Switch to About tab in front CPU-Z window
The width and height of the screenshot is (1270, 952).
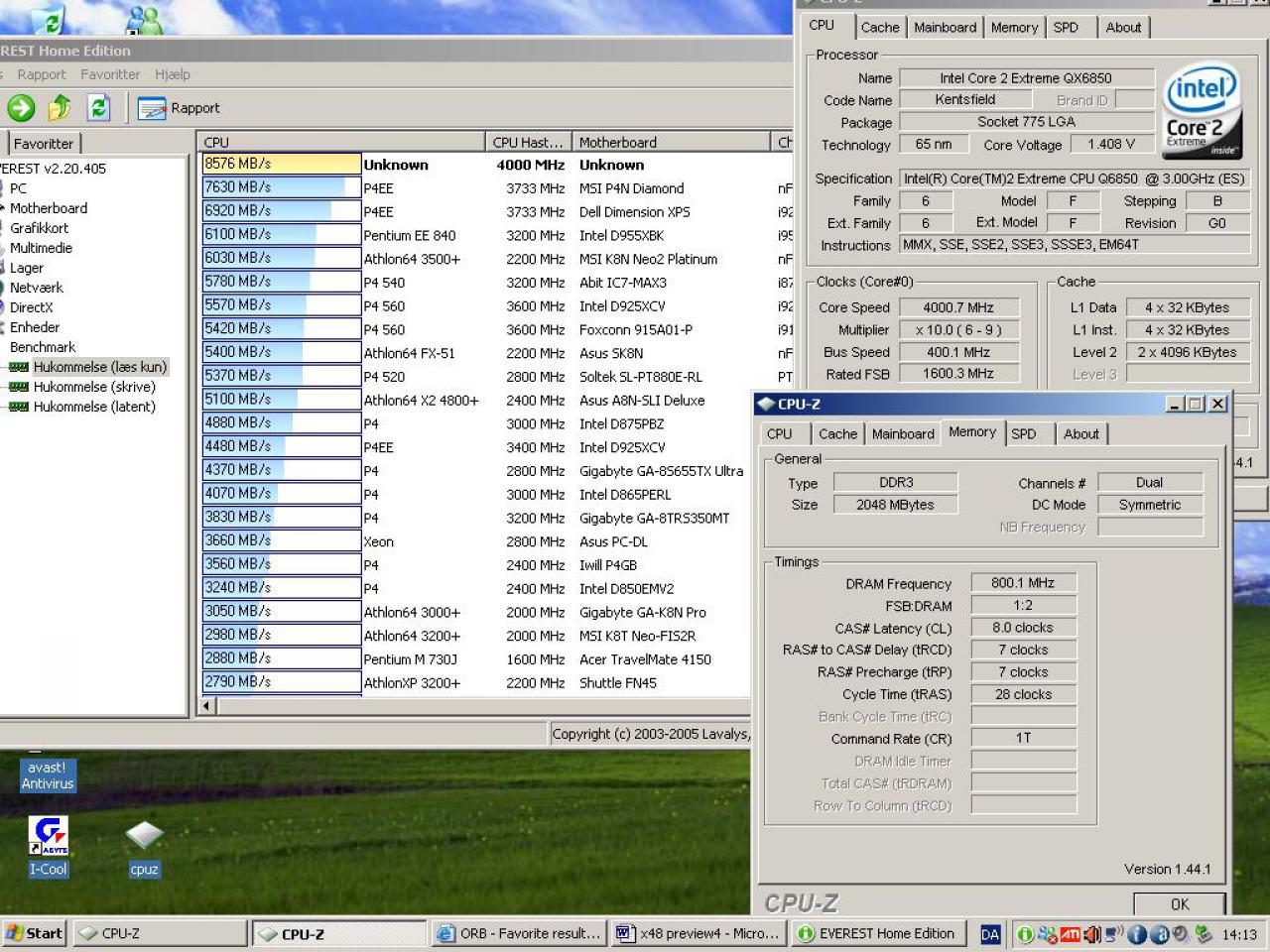tap(1081, 434)
